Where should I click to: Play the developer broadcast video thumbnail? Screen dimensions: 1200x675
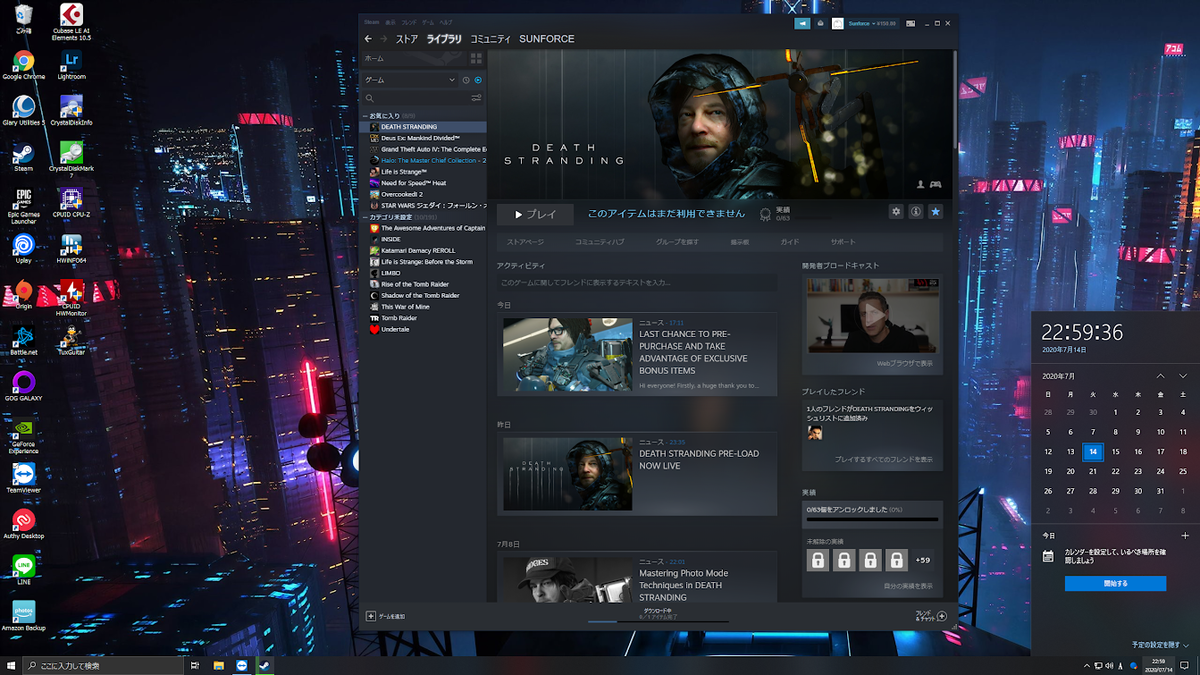coord(872,318)
